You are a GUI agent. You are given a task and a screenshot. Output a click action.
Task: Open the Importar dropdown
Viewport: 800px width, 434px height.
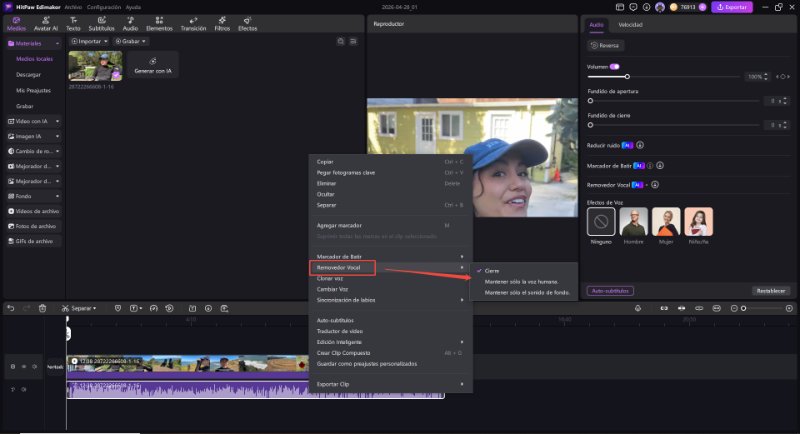(x=89, y=41)
